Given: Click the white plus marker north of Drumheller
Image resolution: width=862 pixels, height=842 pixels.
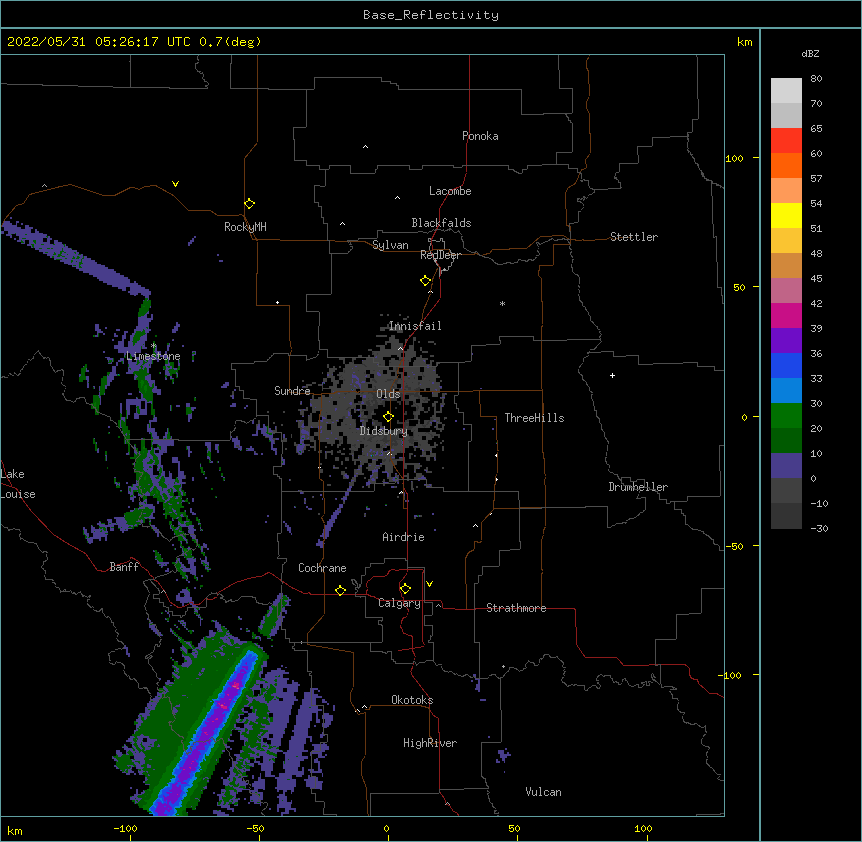Looking at the screenshot, I should pos(612,375).
